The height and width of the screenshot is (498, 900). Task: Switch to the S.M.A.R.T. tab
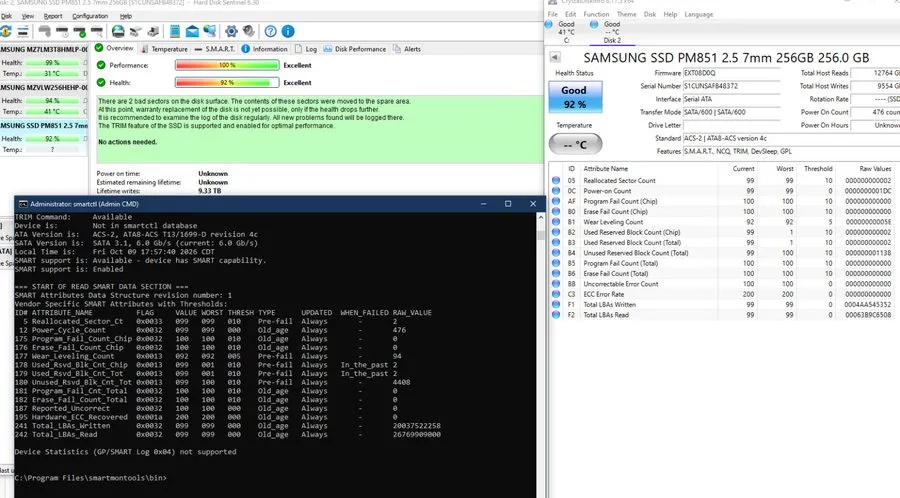point(215,49)
